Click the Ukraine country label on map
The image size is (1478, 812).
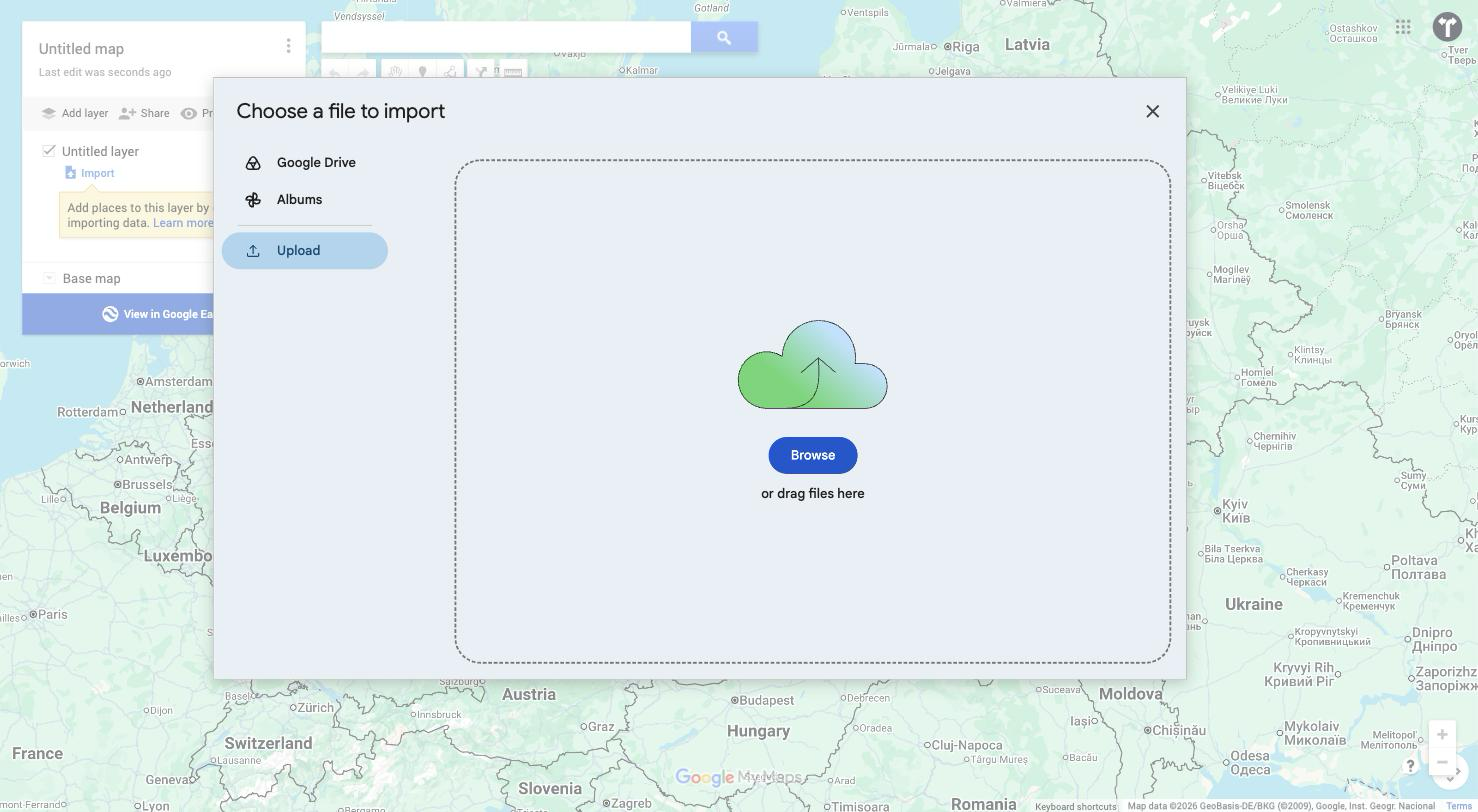coord(1254,604)
